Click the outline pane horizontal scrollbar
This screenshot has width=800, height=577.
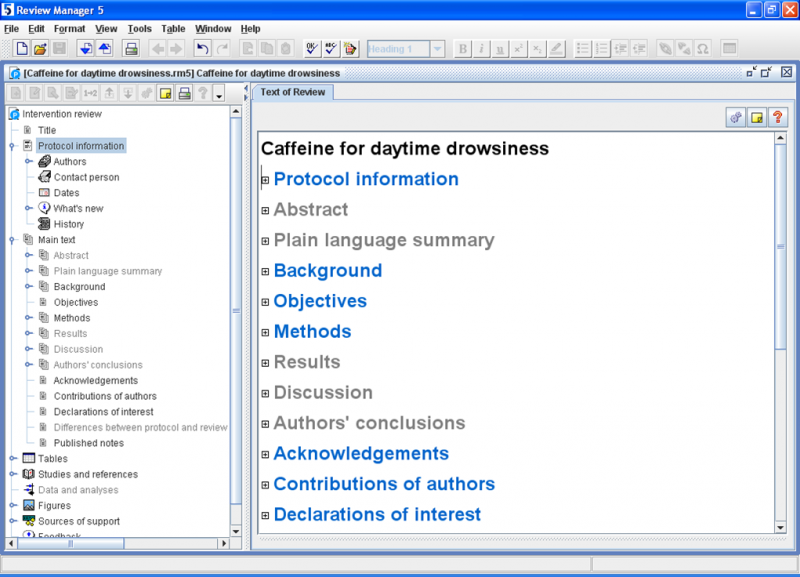point(70,543)
